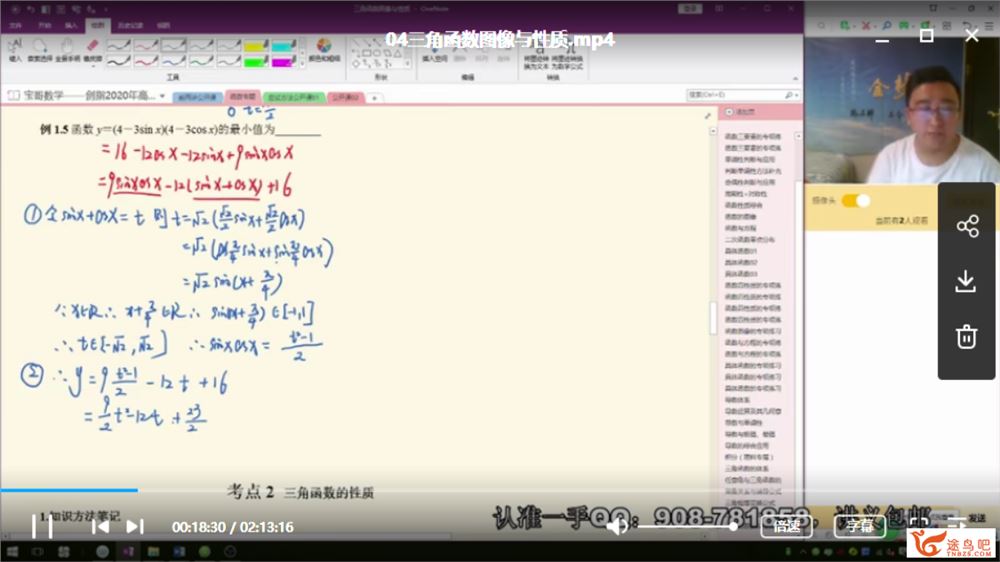This screenshot has height=562, width=1000.
Task: Mute the player volume speaker icon
Action: pos(617,527)
